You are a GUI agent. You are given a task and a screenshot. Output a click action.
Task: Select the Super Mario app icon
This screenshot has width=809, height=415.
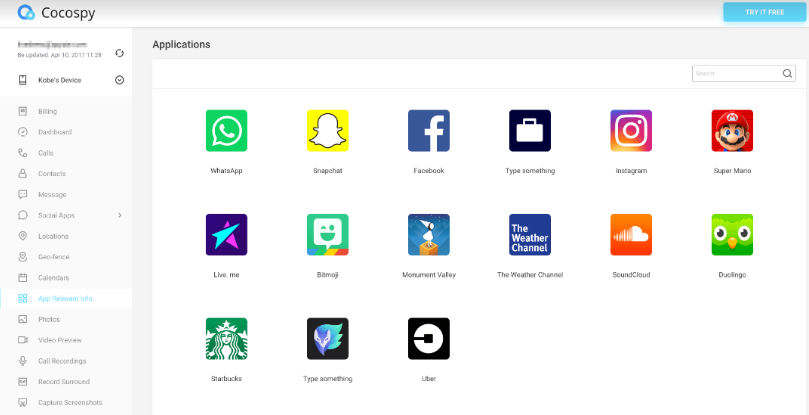click(732, 131)
